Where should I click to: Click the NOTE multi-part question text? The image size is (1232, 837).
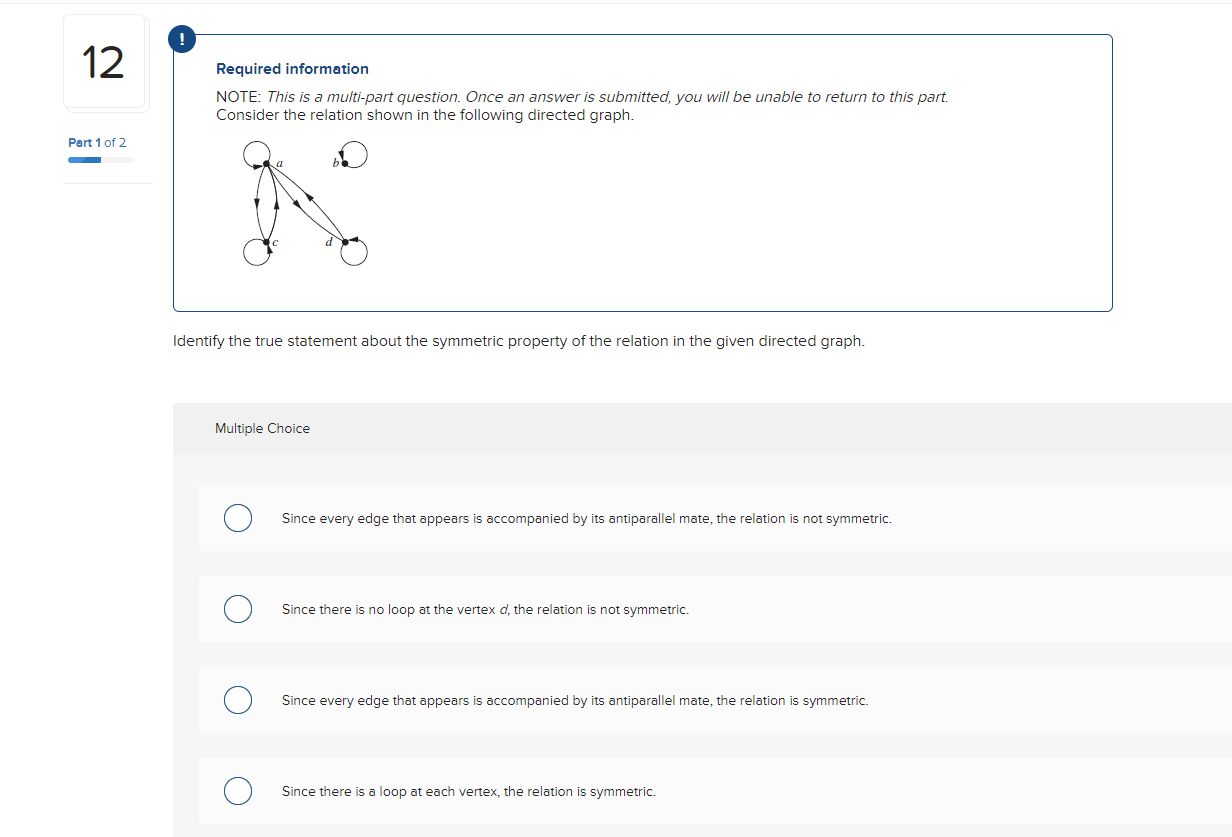pyautogui.click(x=582, y=96)
